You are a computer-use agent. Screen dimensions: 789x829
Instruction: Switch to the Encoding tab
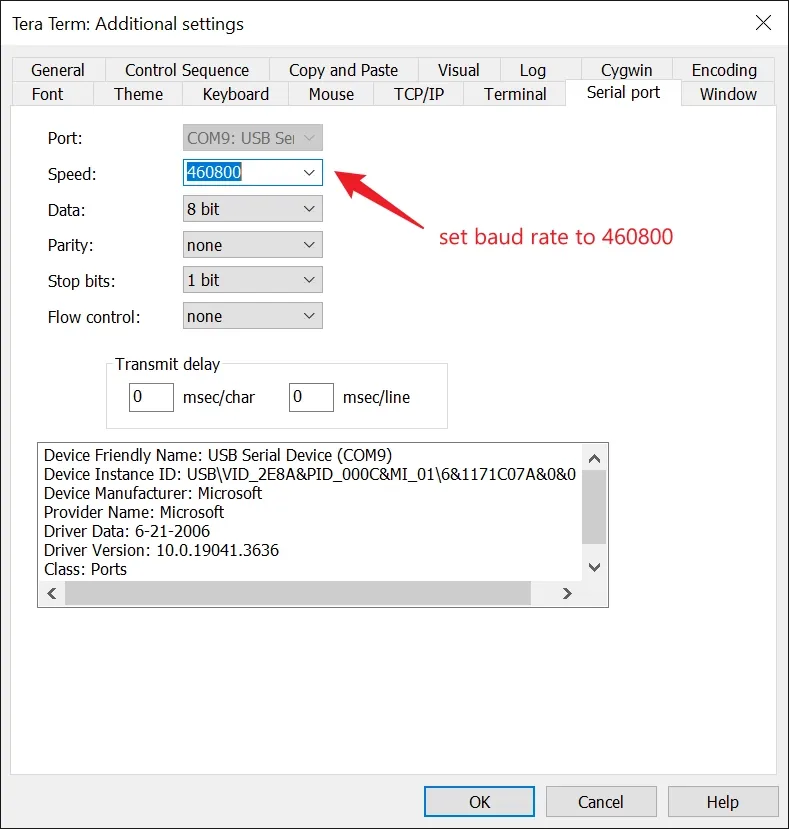724,70
